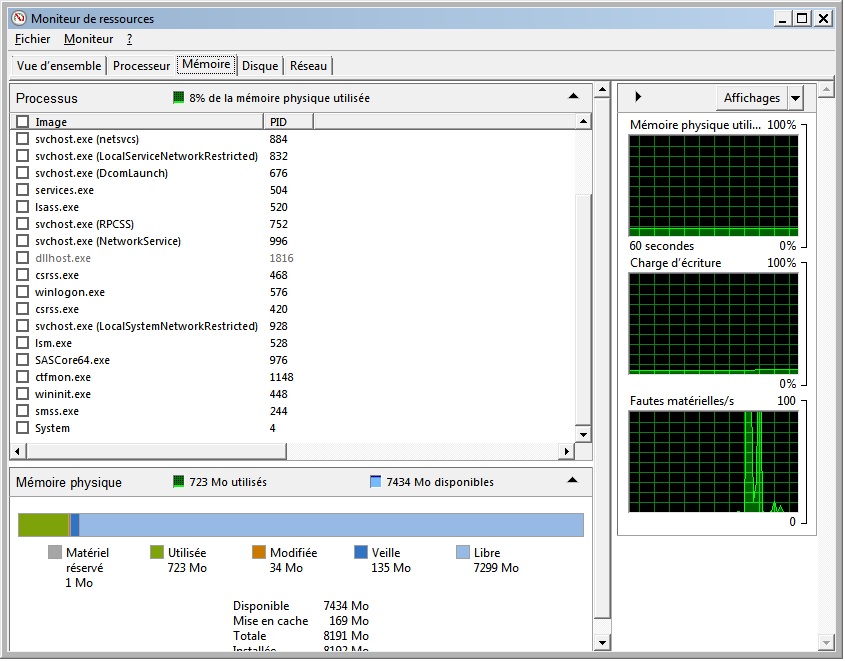Click the green memory usage indicator icon in Processus header
Screen dimensions: 845x661
point(179,98)
